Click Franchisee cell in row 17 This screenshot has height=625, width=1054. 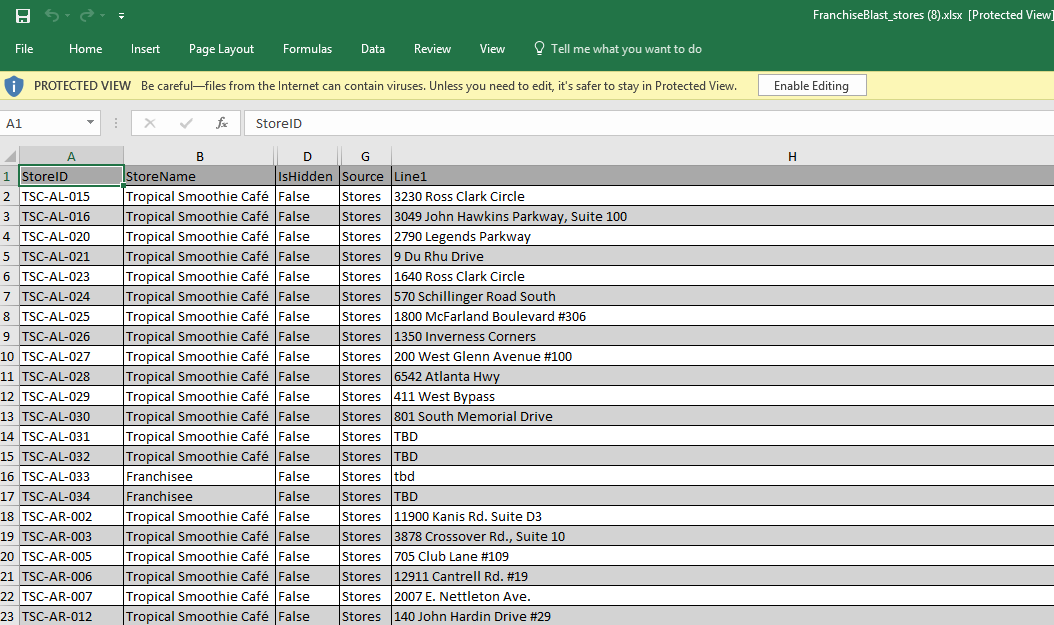200,496
